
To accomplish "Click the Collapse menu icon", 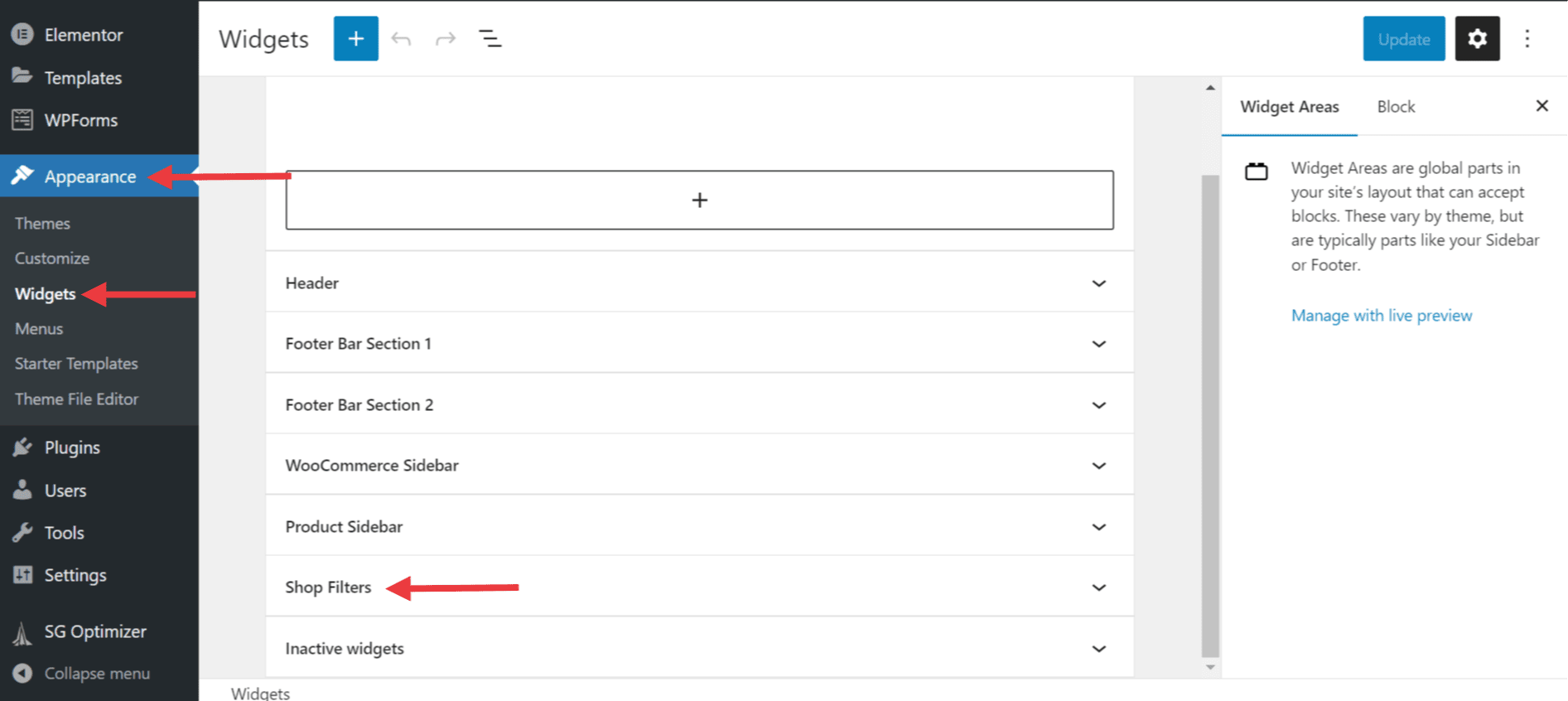I will [22, 674].
